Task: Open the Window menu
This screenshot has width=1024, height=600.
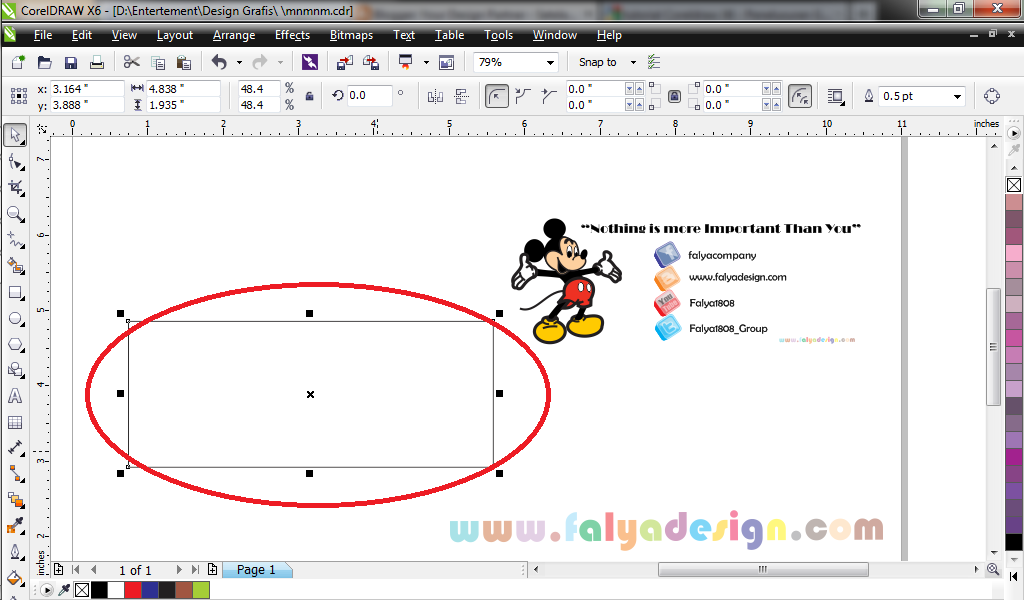Action: click(x=554, y=35)
